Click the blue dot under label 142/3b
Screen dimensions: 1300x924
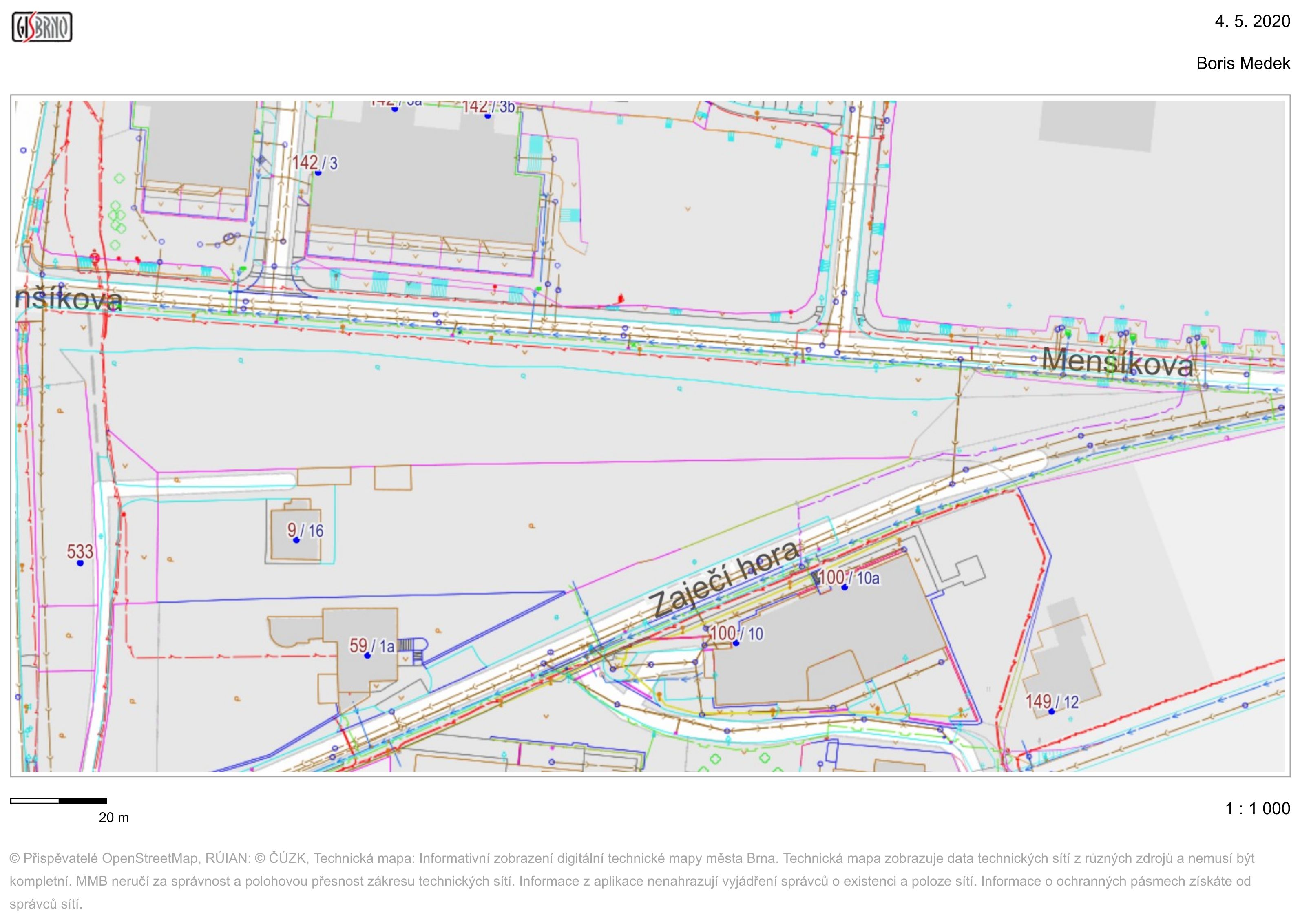point(488,116)
